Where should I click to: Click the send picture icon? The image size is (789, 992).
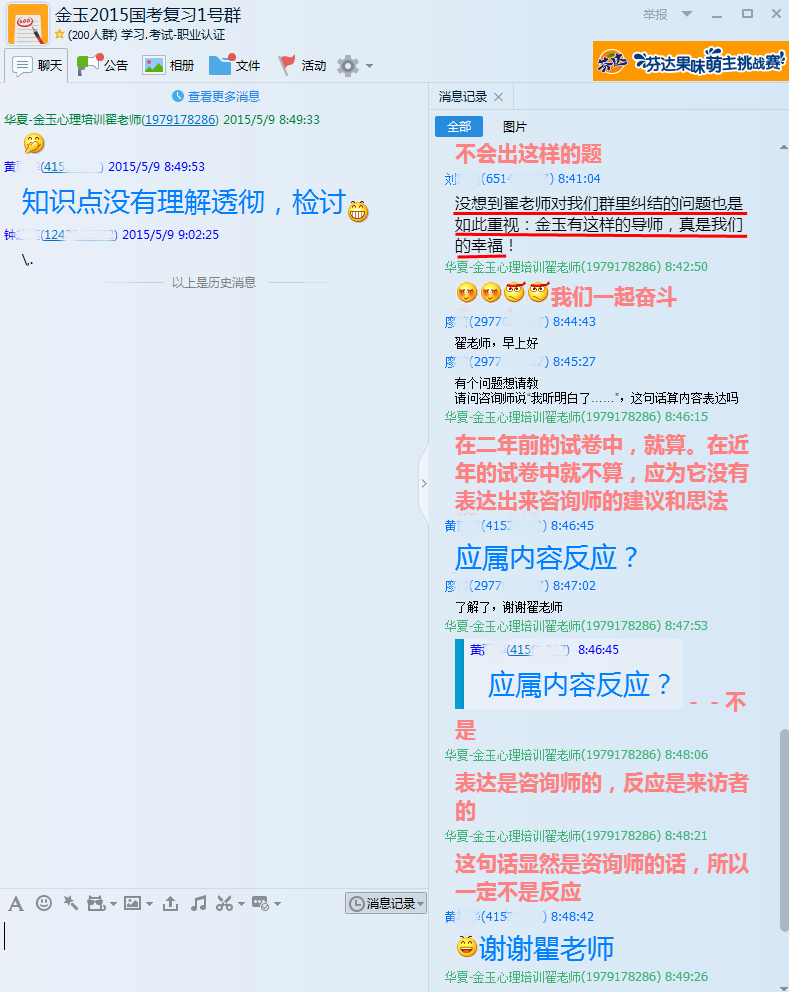coord(132,903)
